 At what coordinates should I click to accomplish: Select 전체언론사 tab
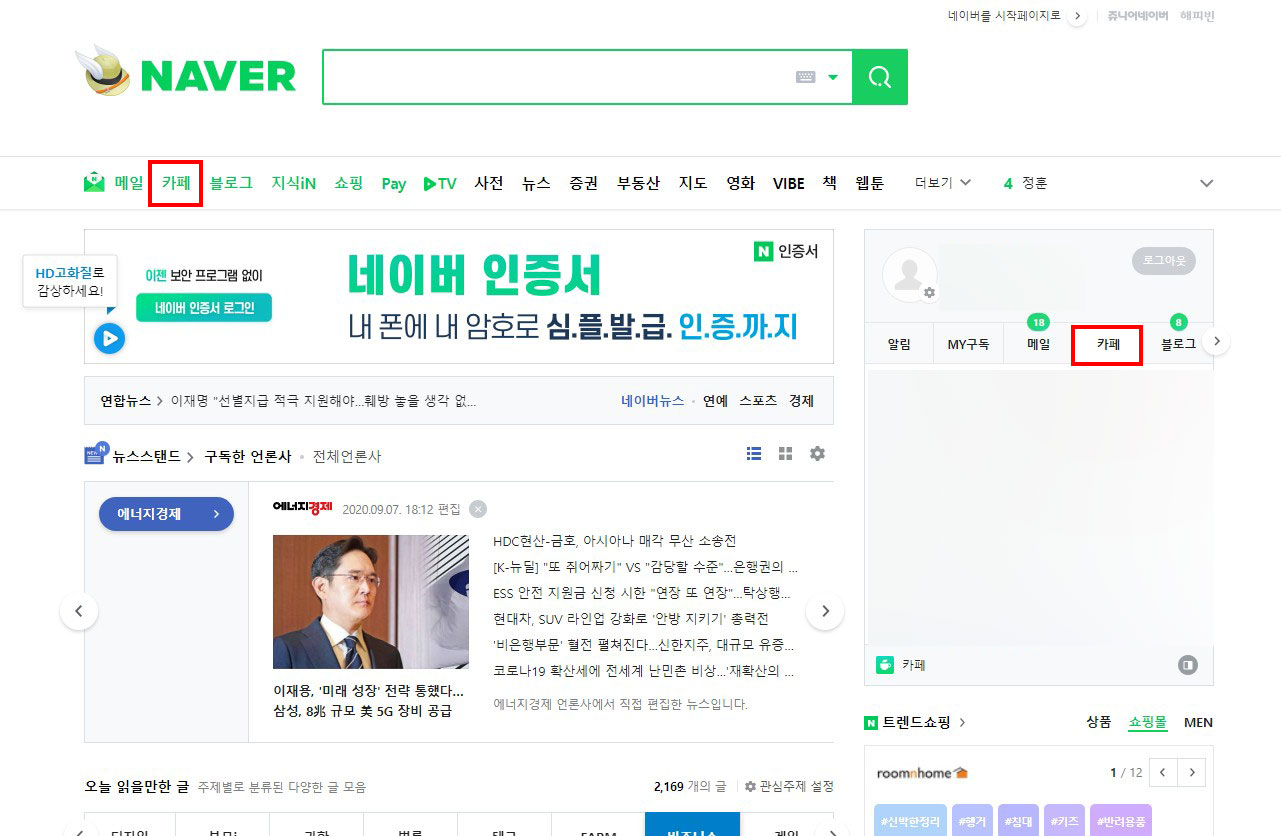(347, 456)
